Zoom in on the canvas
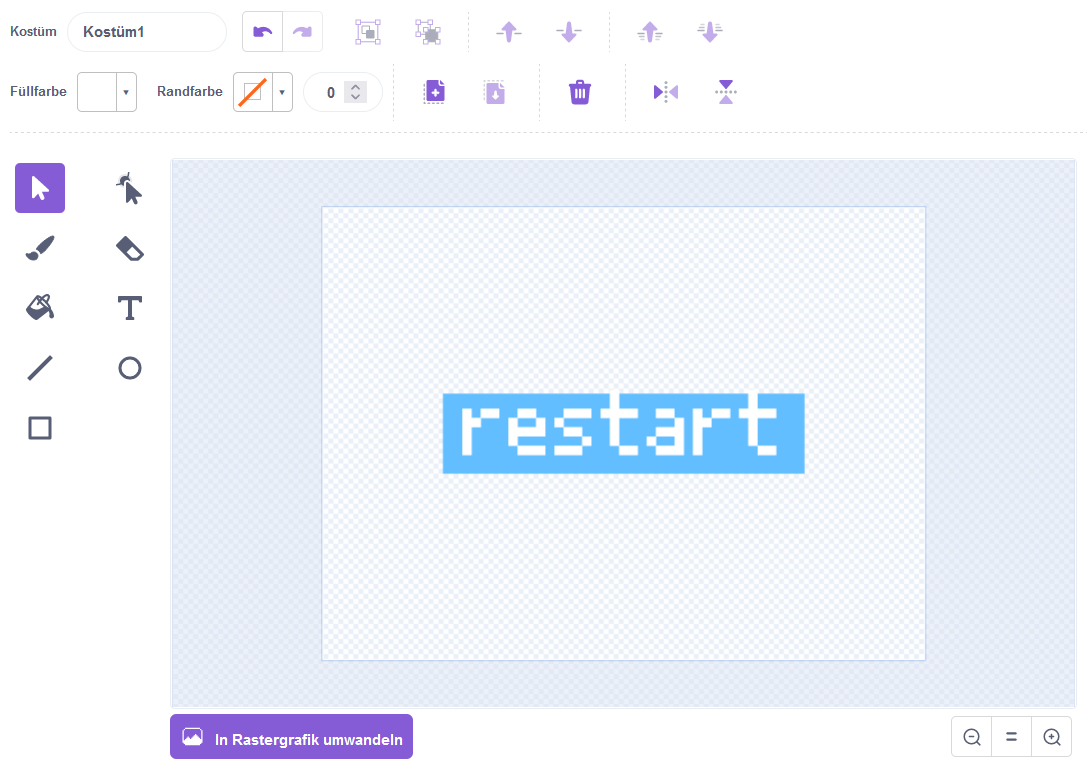Image resolution: width=1089 pixels, height=768 pixels. point(1051,737)
